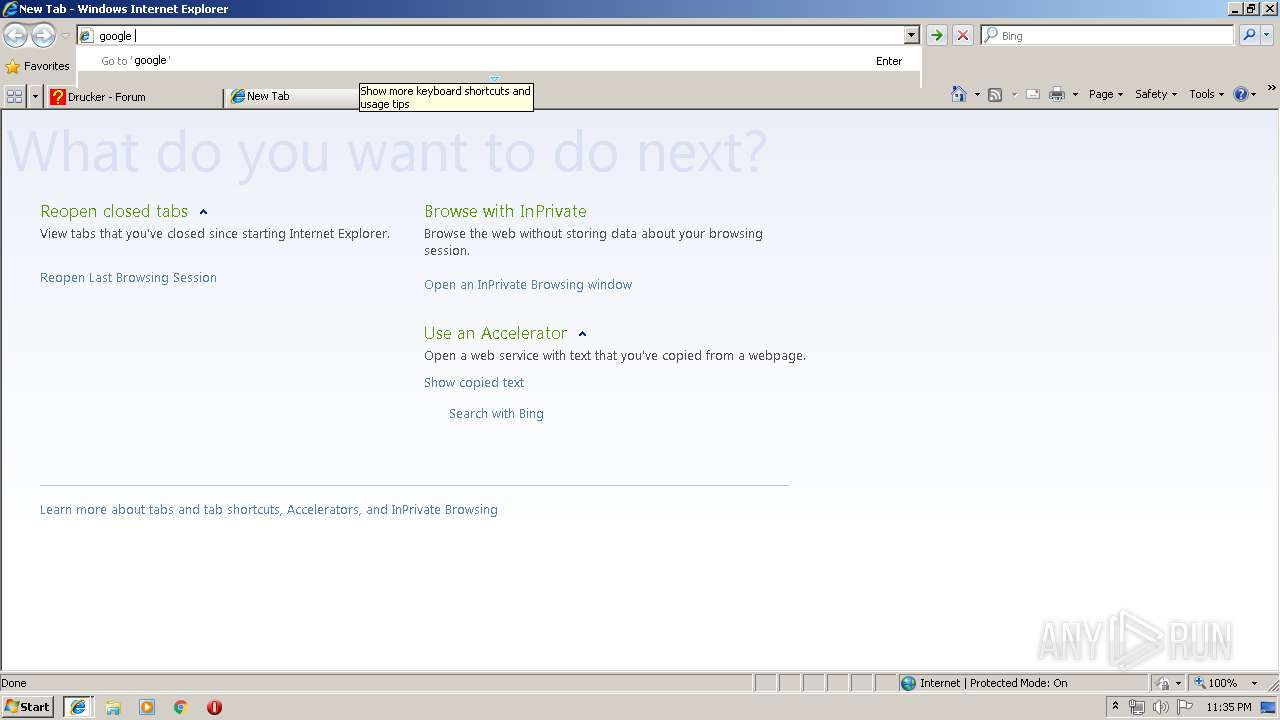Click the Internet Explorer title bar icon
Image resolution: width=1280 pixels, height=720 pixels.
pos(9,9)
